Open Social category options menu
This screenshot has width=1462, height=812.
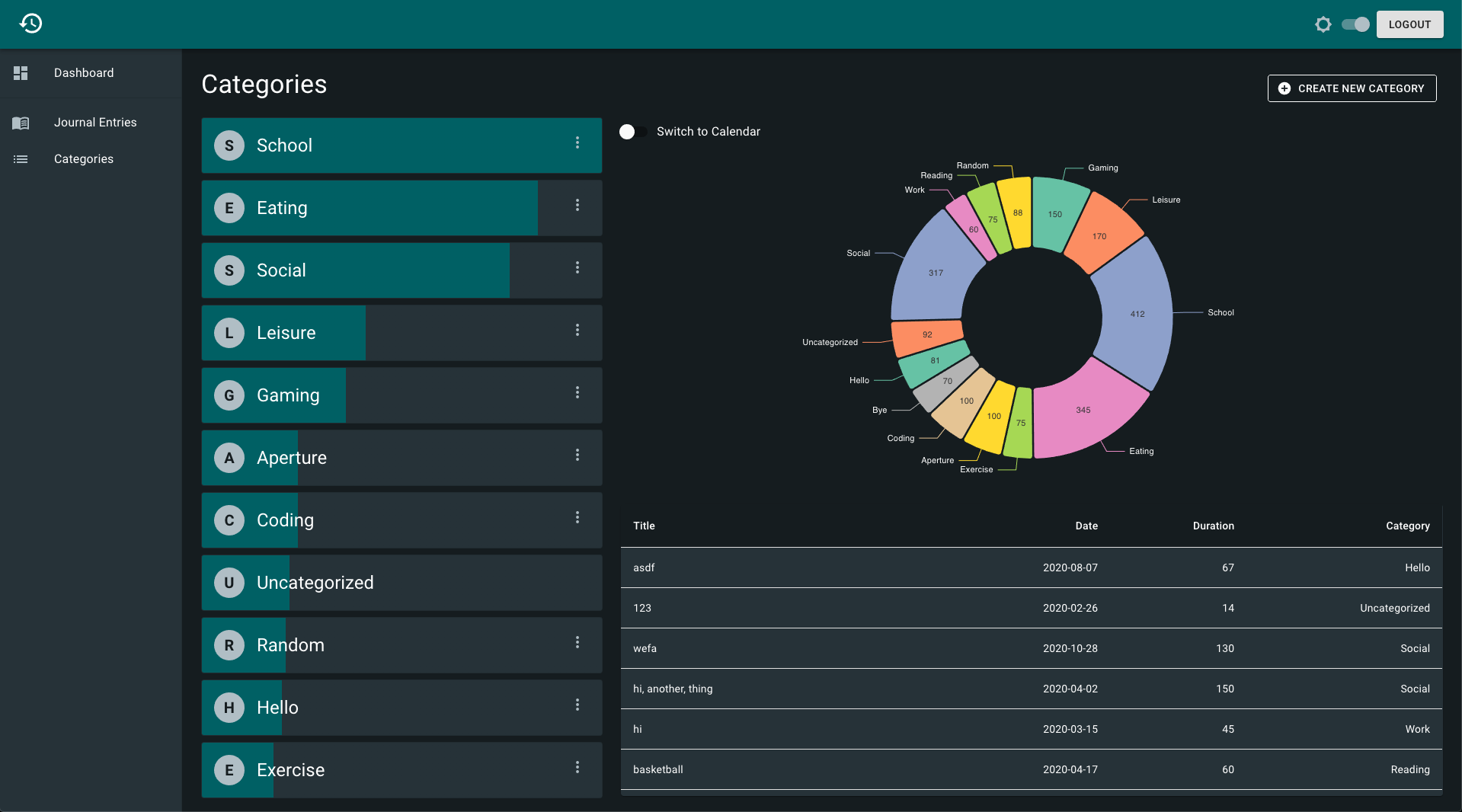coord(577,267)
